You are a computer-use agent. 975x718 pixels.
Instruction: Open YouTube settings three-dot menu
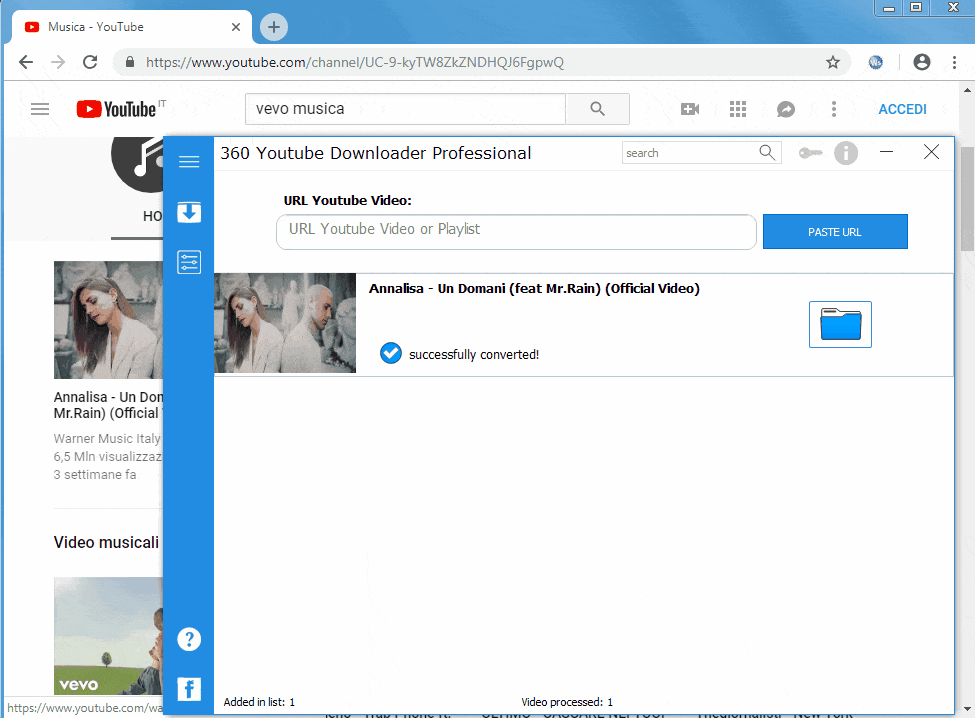[x=834, y=109]
